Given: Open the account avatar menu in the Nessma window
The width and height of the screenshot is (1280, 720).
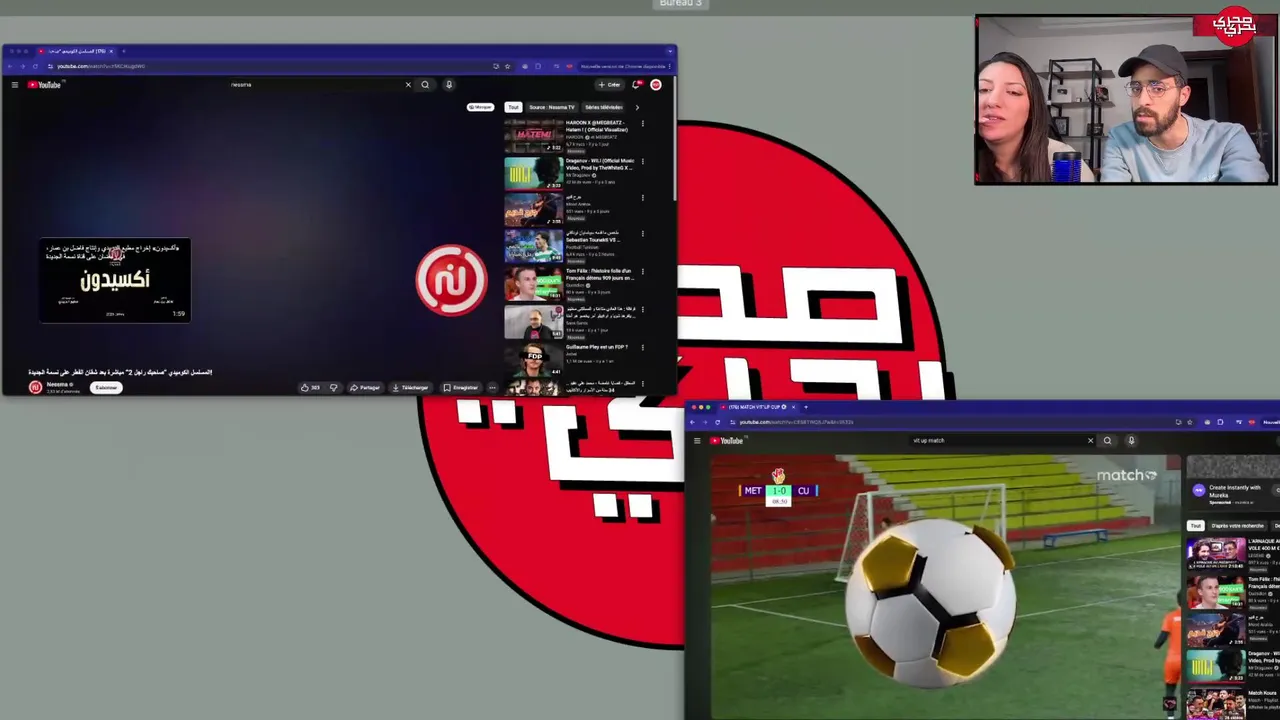Looking at the screenshot, I should [x=656, y=85].
